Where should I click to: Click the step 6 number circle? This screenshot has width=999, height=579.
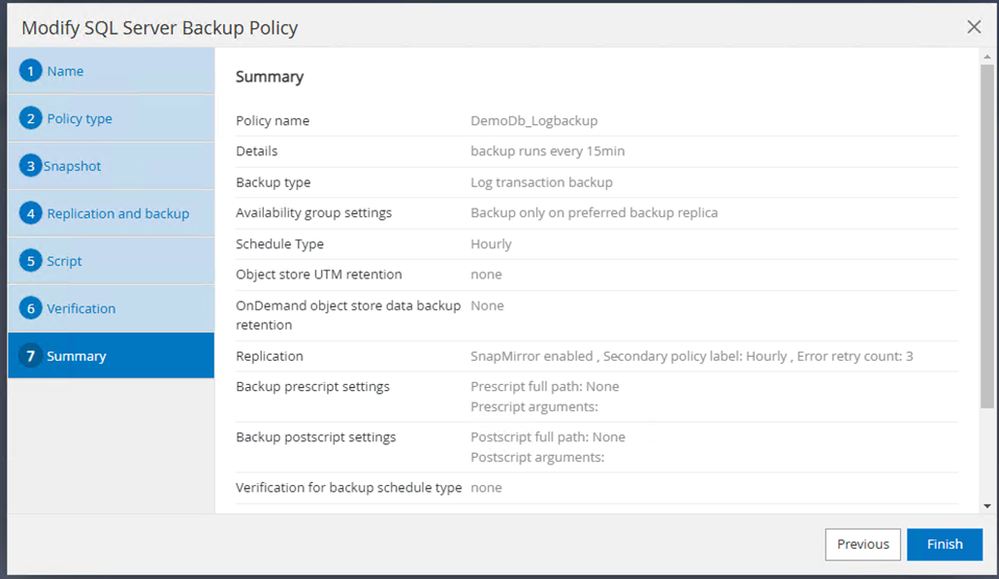(31, 309)
